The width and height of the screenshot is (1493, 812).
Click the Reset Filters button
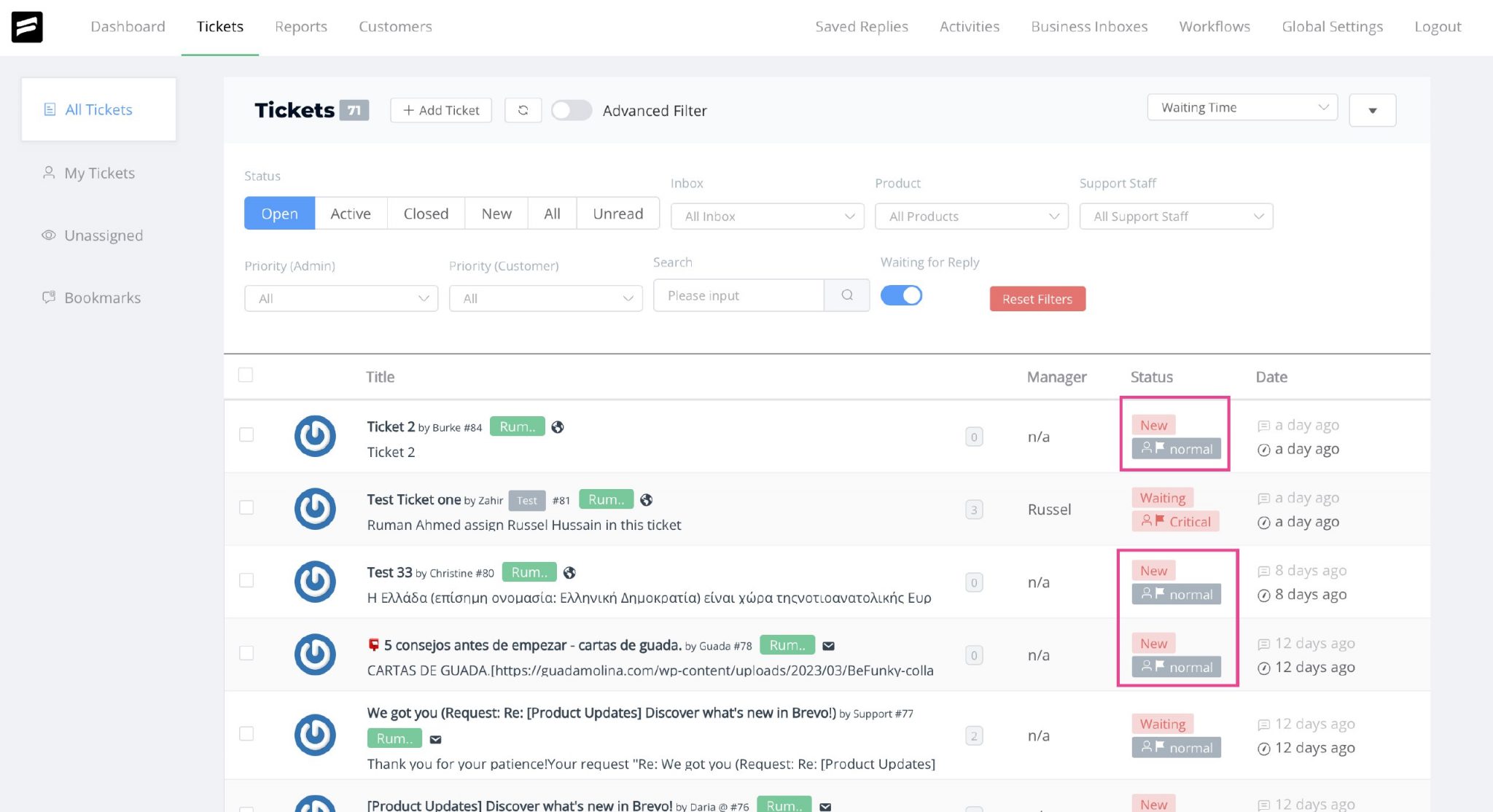pyautogui.click(x=1037, y=299)
